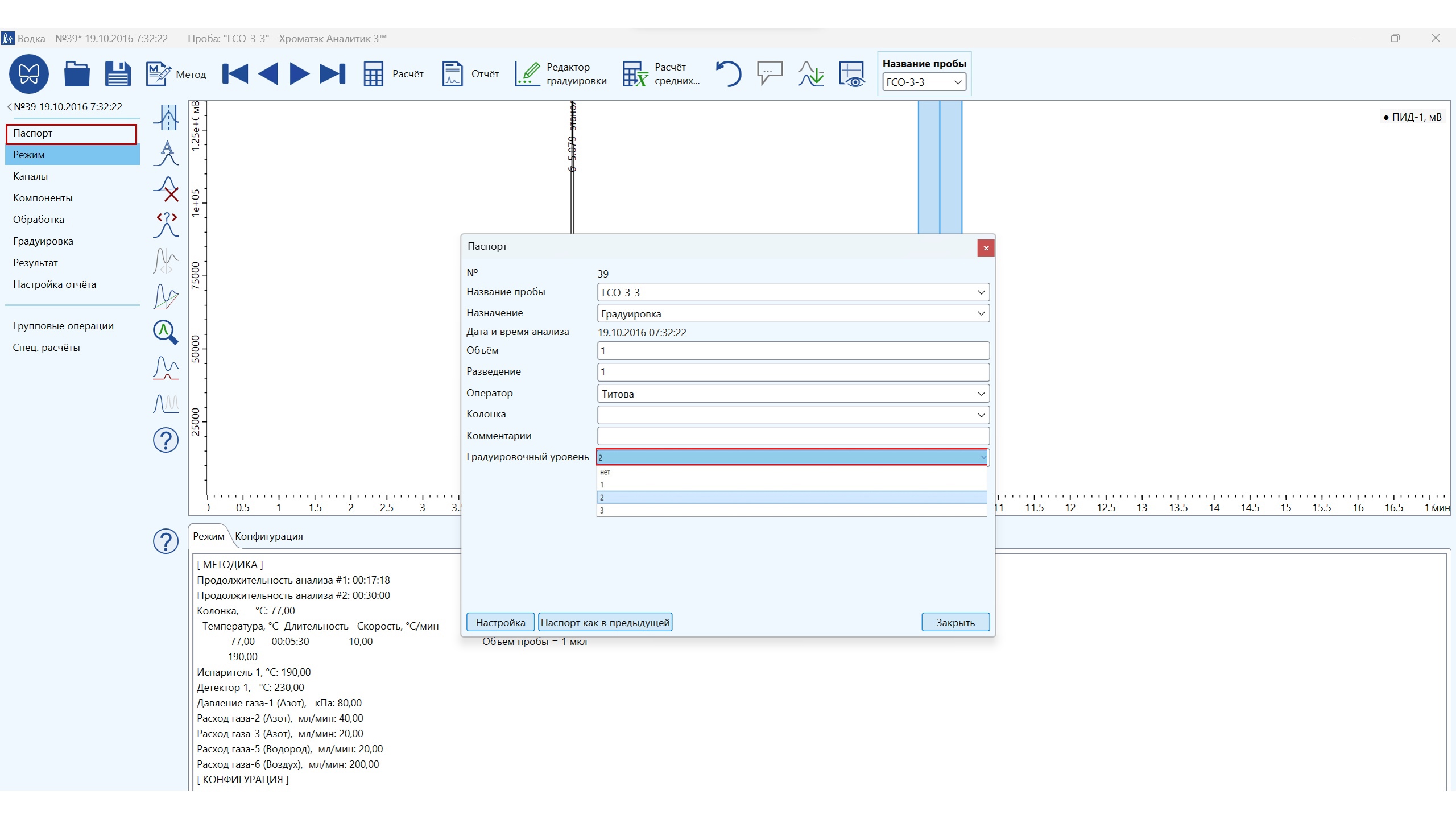Go to next chromatogram arrow
Screen dimensions: 1456x819
[299, 74]
